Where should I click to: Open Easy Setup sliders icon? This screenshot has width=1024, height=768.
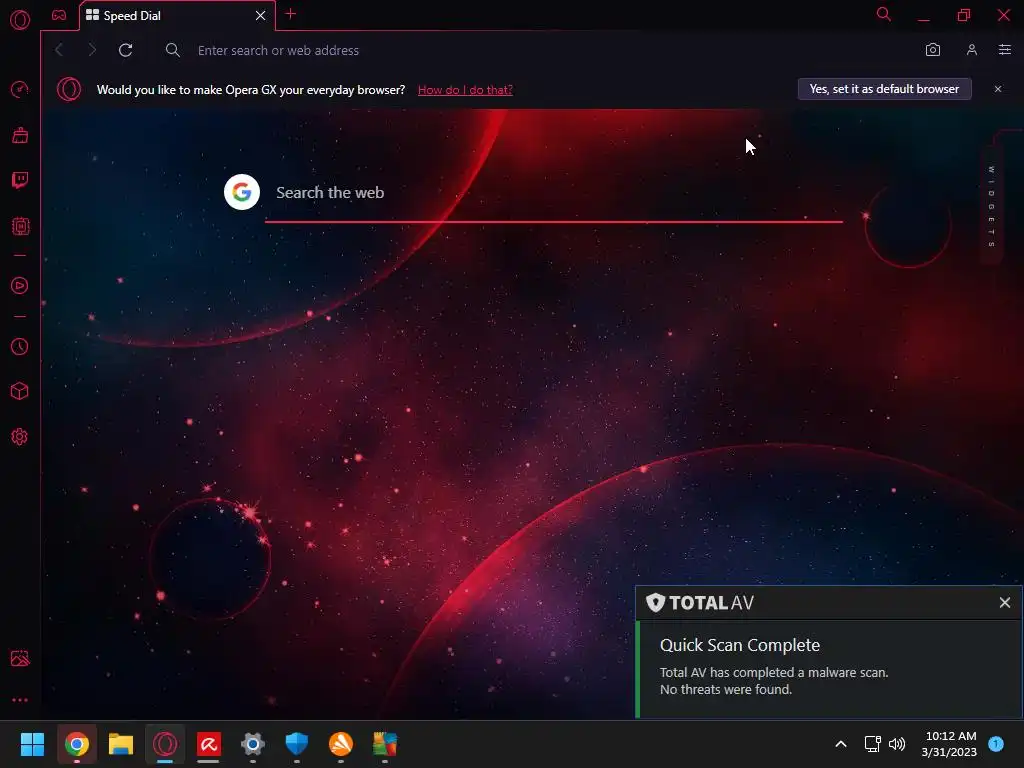[x=1004, y=50]
